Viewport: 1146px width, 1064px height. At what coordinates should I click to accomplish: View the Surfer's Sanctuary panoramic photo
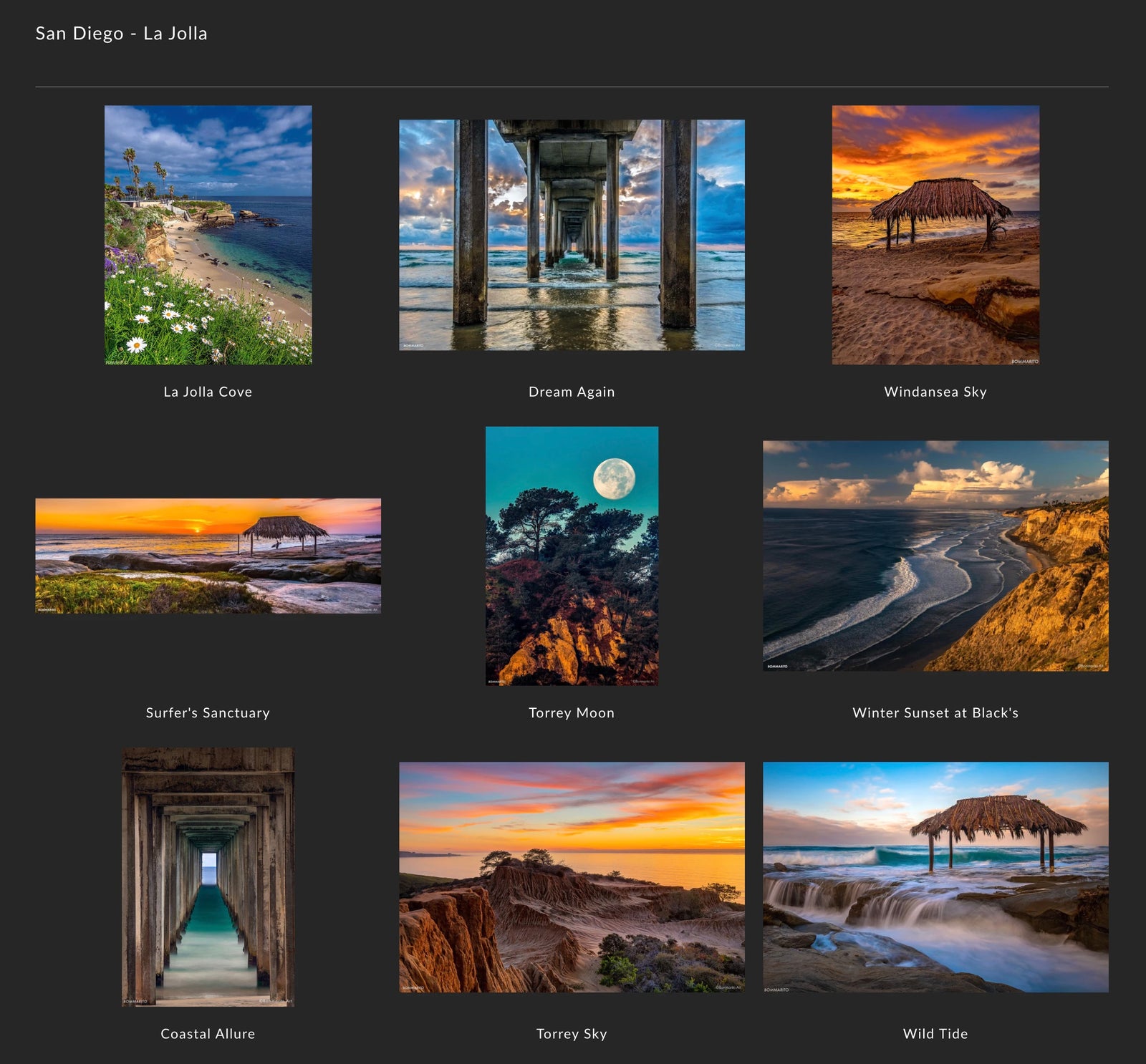(x=208, y=556)
